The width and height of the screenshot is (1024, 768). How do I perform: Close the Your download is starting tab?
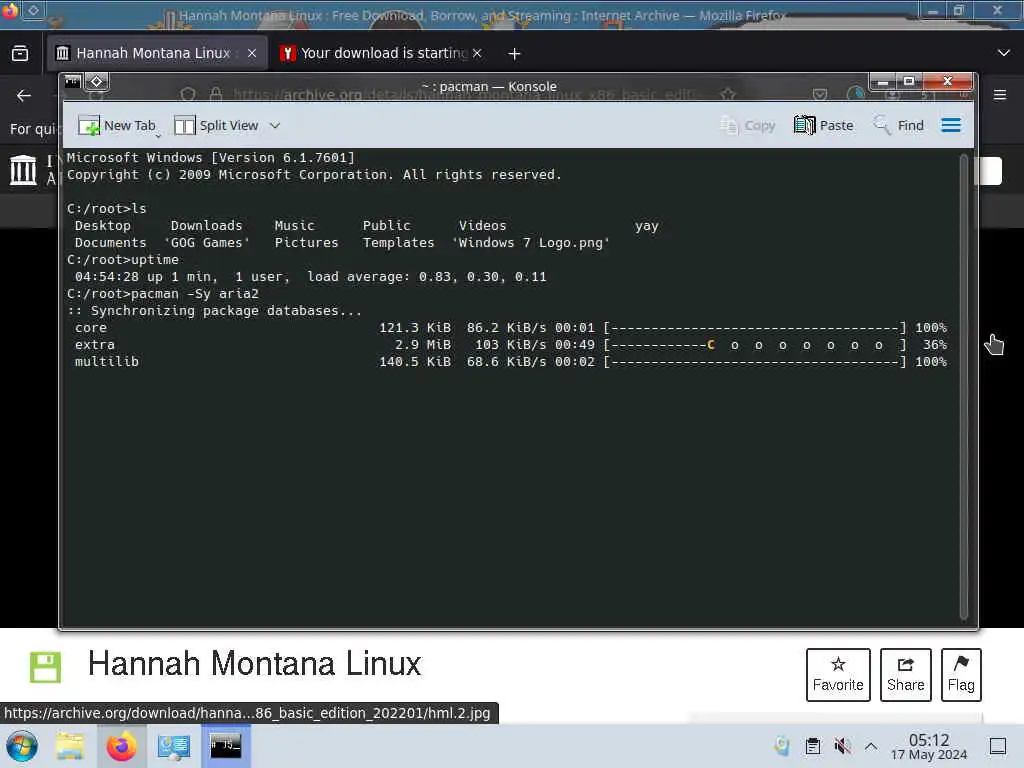click(x=477, y=54)
